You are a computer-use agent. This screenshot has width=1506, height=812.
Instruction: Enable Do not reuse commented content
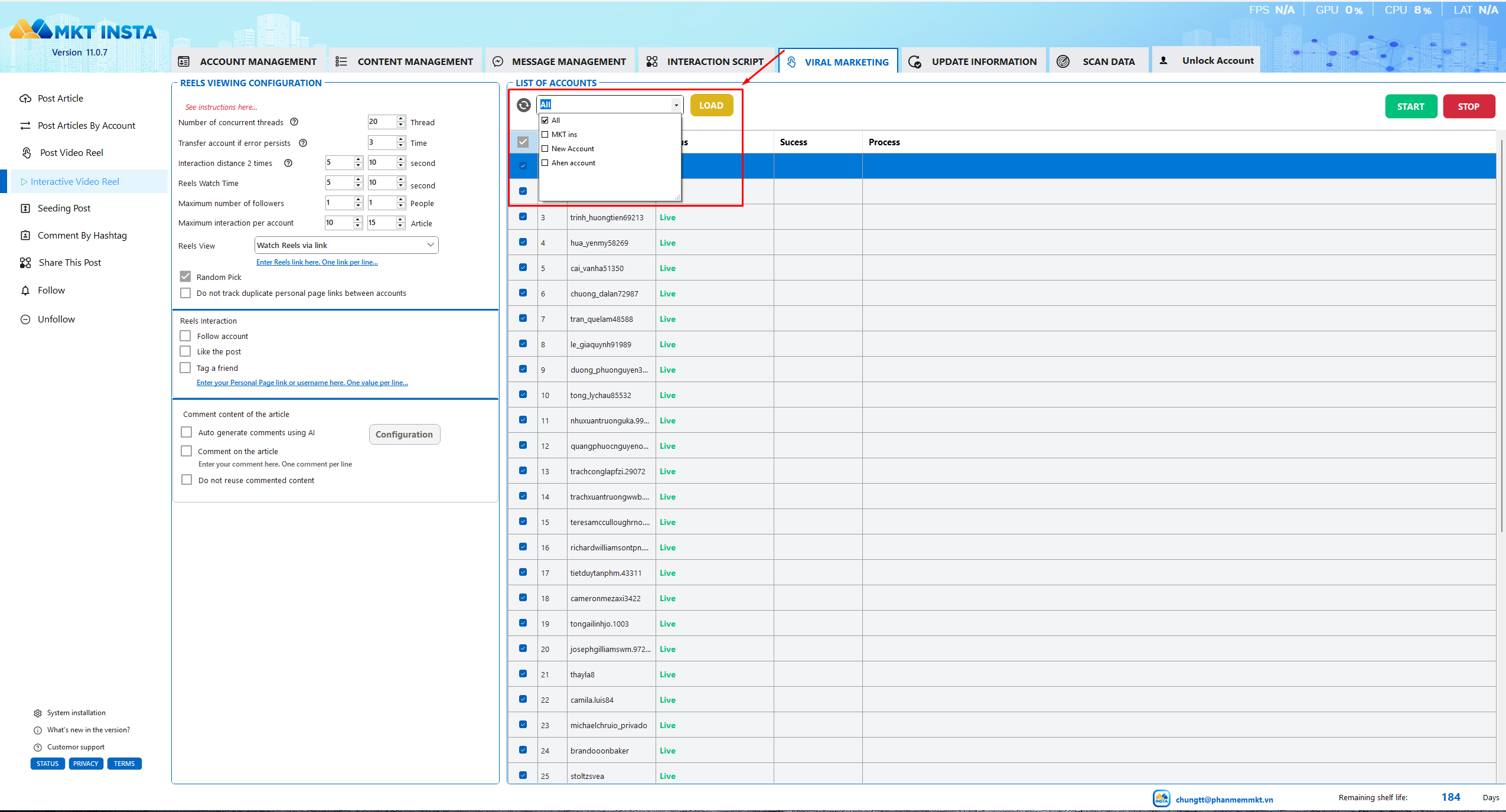click(187, 480)
